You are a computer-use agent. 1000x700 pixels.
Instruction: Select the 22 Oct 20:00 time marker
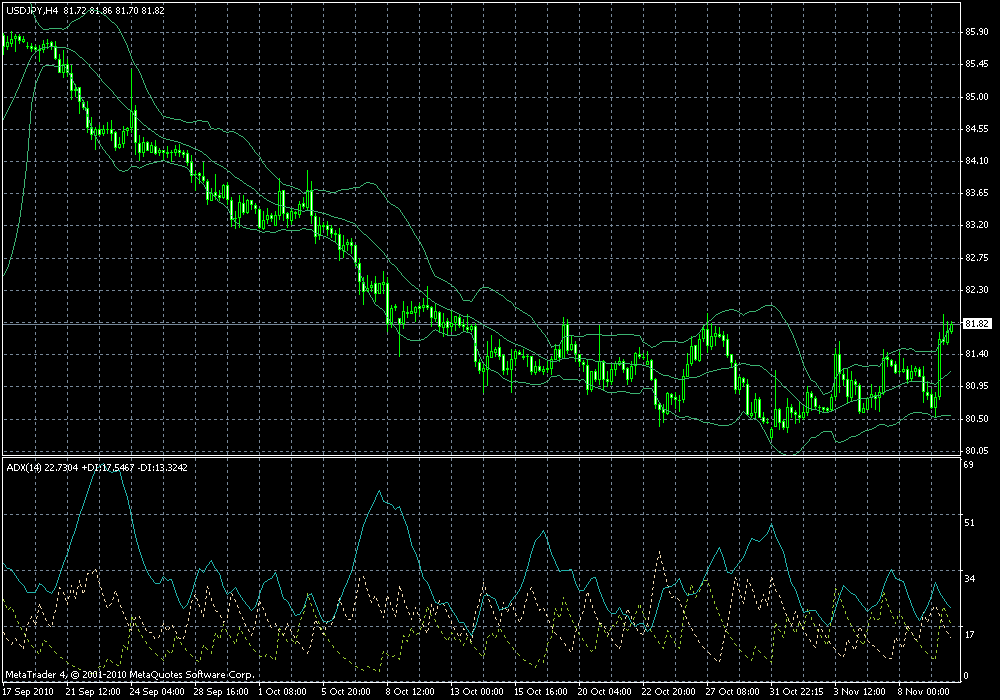click(x=668, y=692)
